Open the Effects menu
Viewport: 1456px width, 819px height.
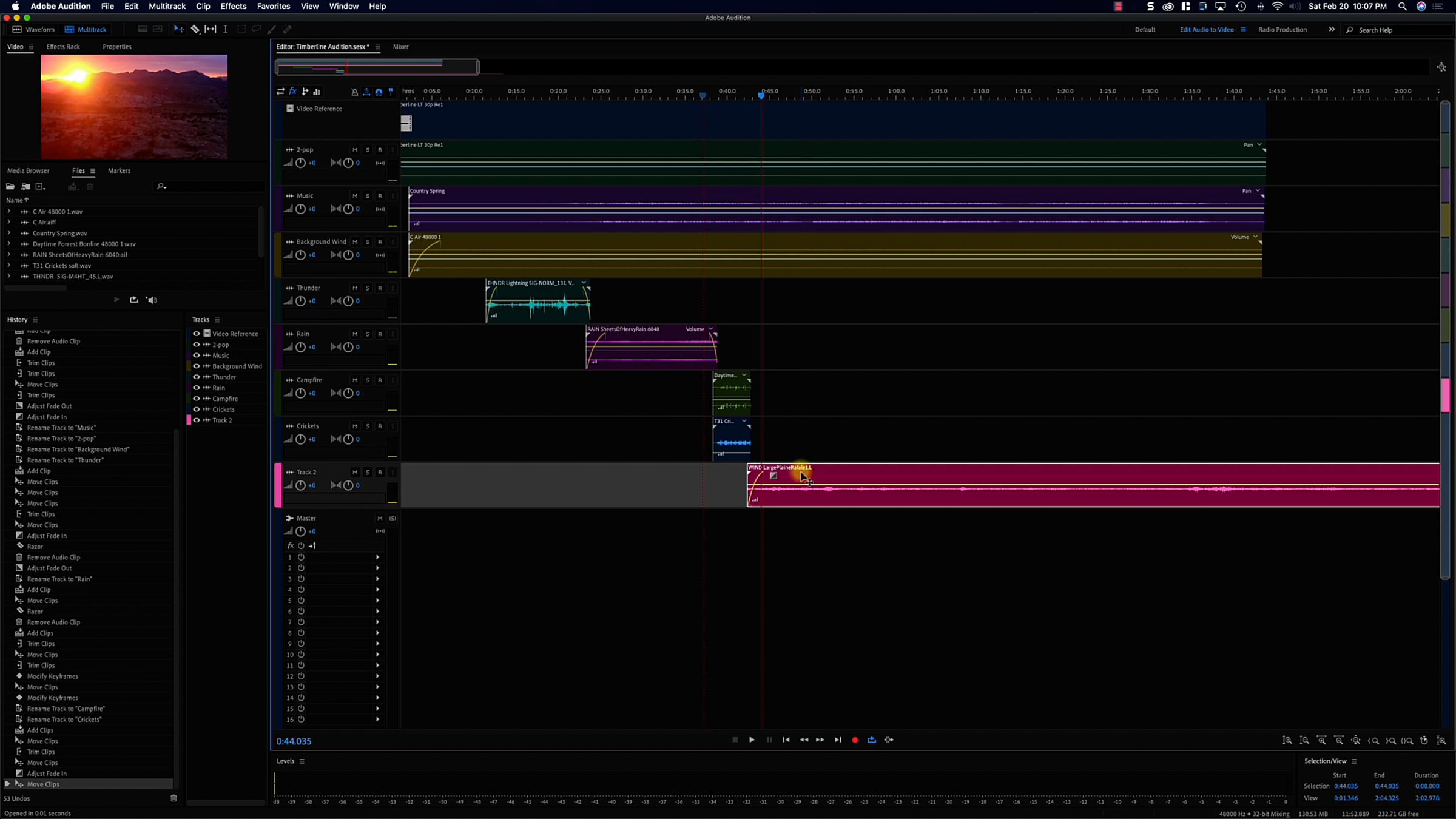pos(233,6)
